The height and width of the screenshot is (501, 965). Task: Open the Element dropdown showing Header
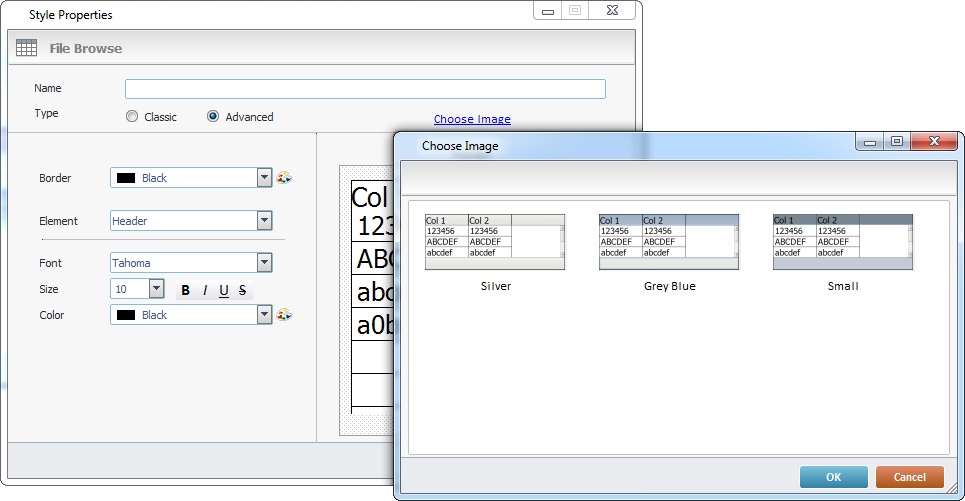click(x=264, y=221)
